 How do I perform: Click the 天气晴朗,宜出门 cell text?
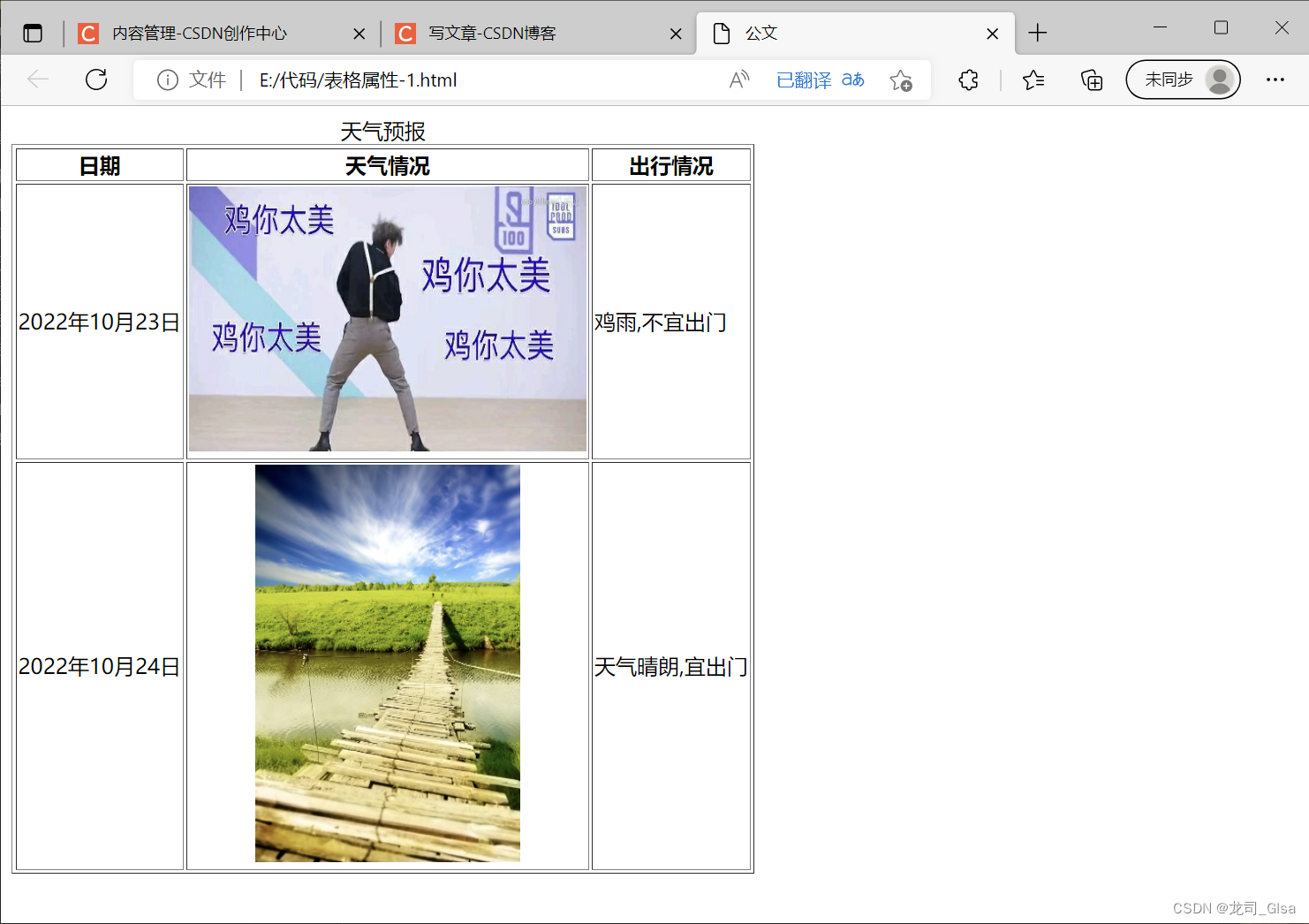671,667
